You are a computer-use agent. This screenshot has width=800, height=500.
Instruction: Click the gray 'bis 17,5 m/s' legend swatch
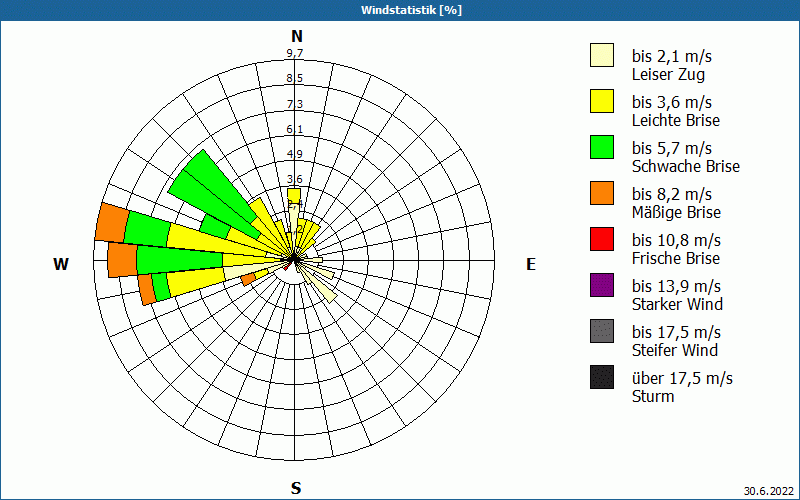coord(602,331)
